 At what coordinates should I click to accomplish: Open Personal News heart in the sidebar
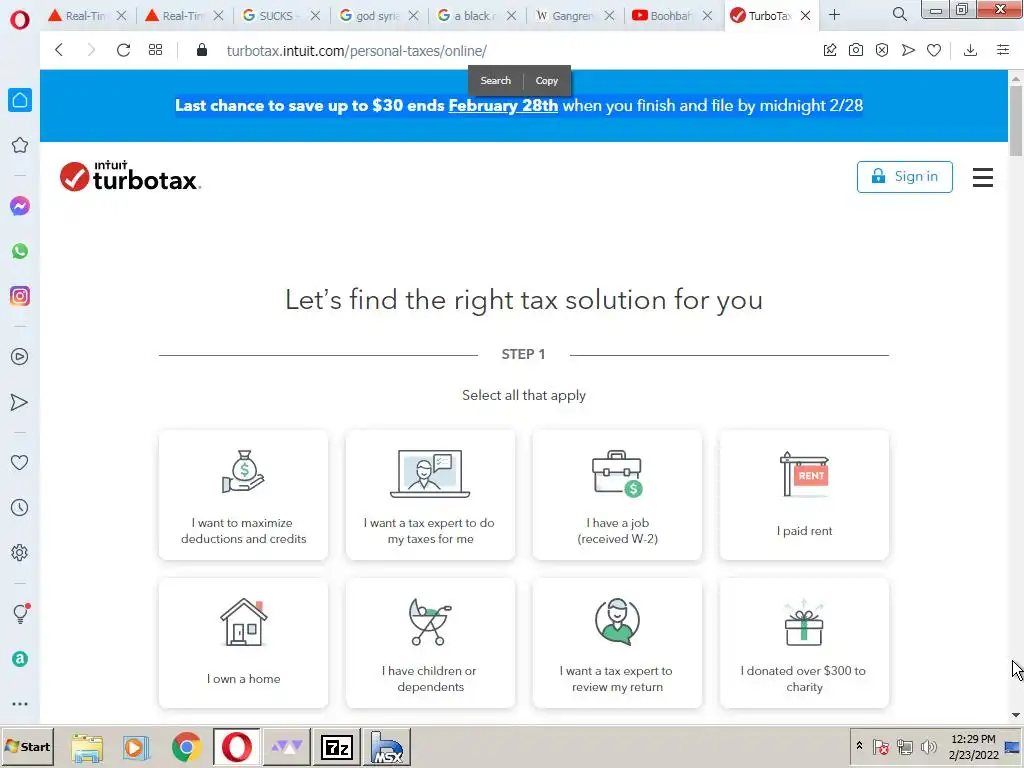[x=20, y=462]
